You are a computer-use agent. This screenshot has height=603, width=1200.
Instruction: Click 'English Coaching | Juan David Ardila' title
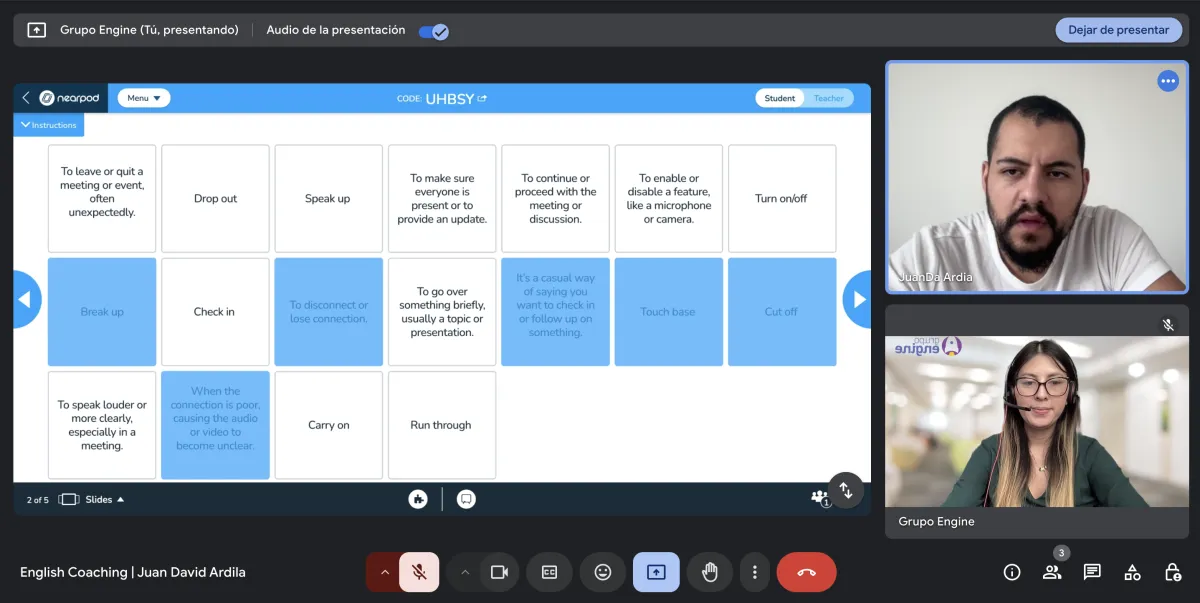133,572
